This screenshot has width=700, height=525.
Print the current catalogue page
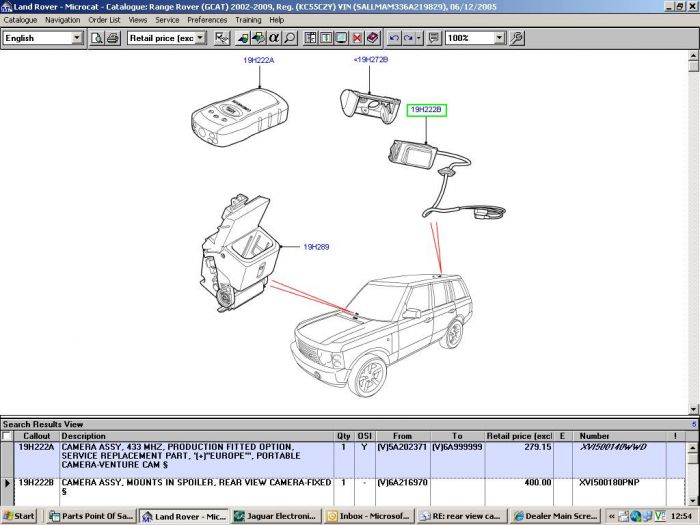112,38
